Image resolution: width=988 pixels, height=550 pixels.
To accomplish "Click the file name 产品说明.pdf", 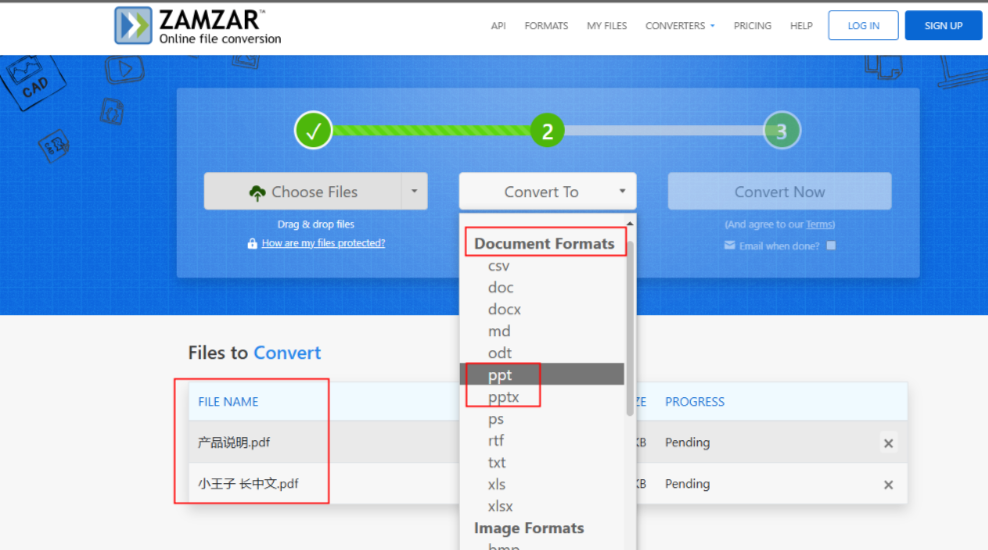I will tap(234, 442).
